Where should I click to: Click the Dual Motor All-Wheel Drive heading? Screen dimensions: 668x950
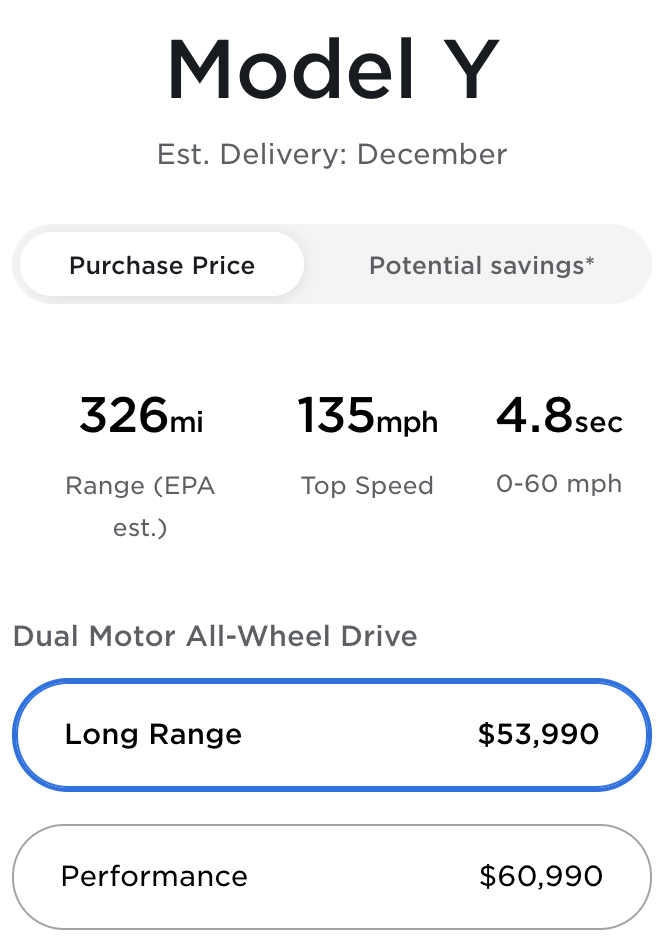[215, 636]
